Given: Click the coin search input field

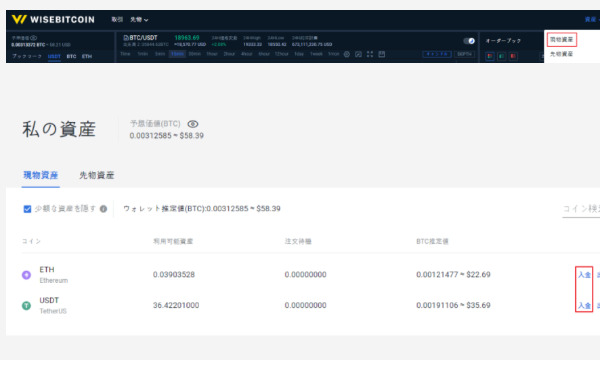Looking at the screenshot, I should (581, 209).
